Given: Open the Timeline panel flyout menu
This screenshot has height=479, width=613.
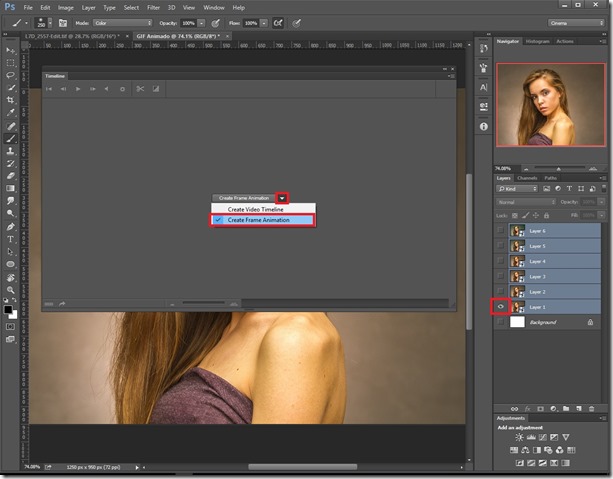Looking at the screenshot, I should pos(452,76).
